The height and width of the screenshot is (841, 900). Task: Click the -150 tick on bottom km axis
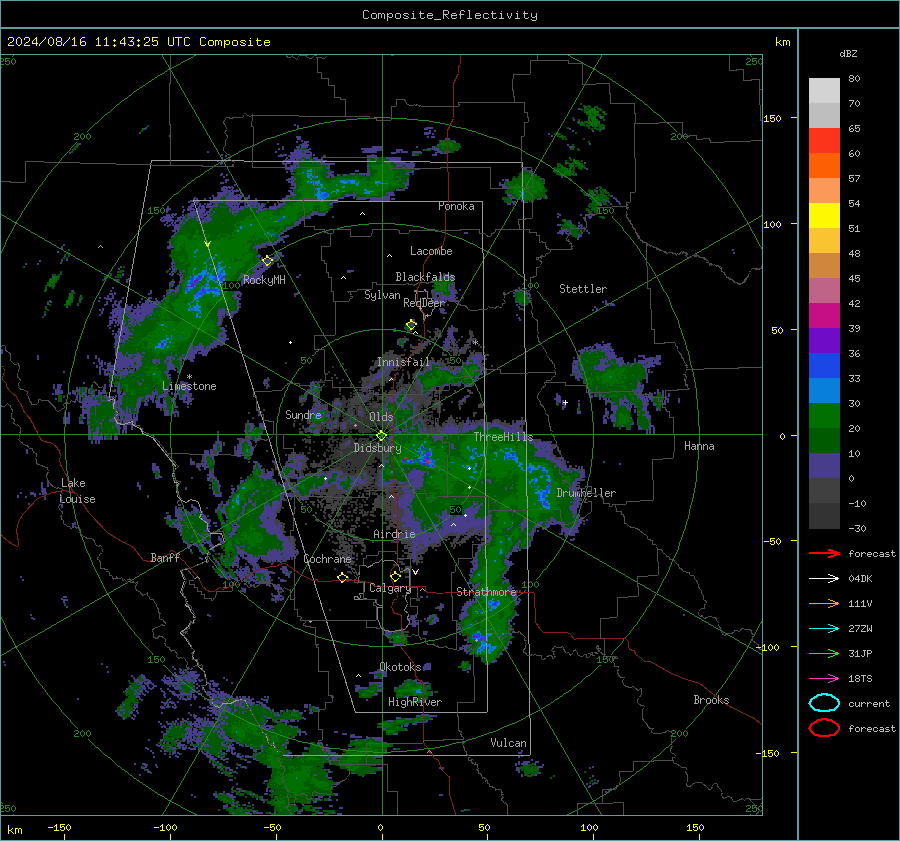tap(59, 827)
